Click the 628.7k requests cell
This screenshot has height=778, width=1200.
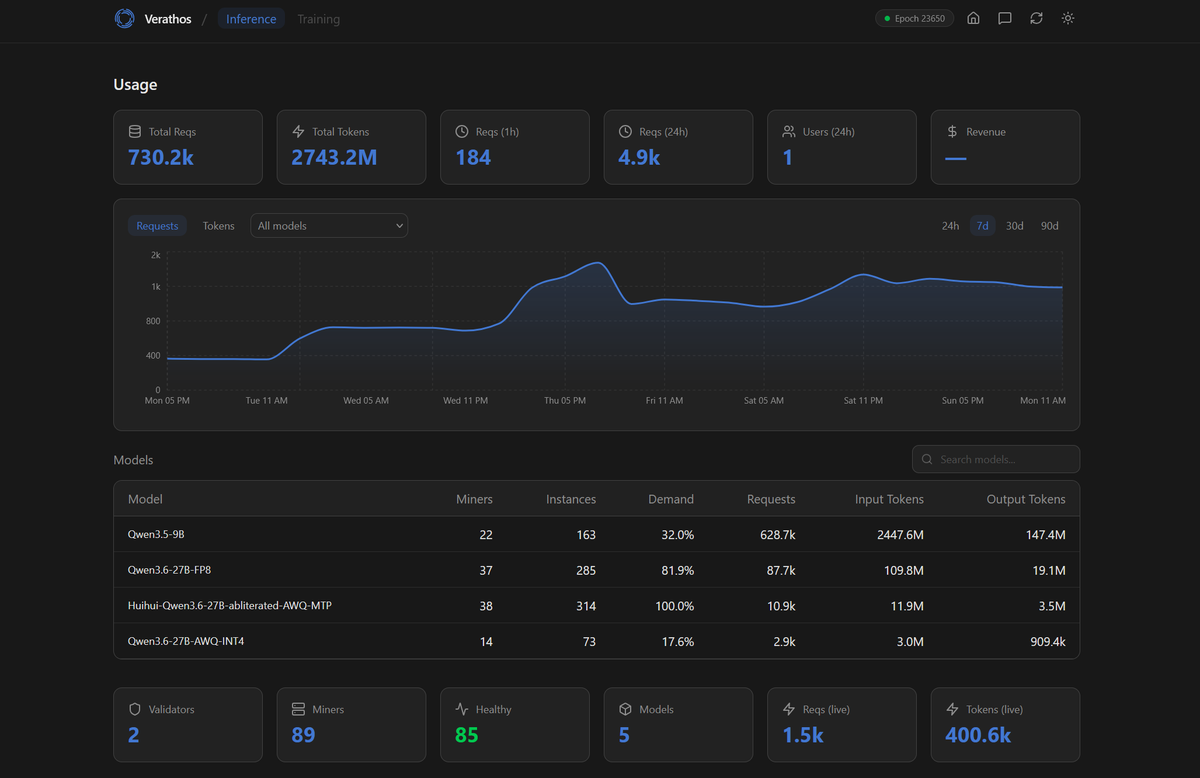(x=777, y=535)
